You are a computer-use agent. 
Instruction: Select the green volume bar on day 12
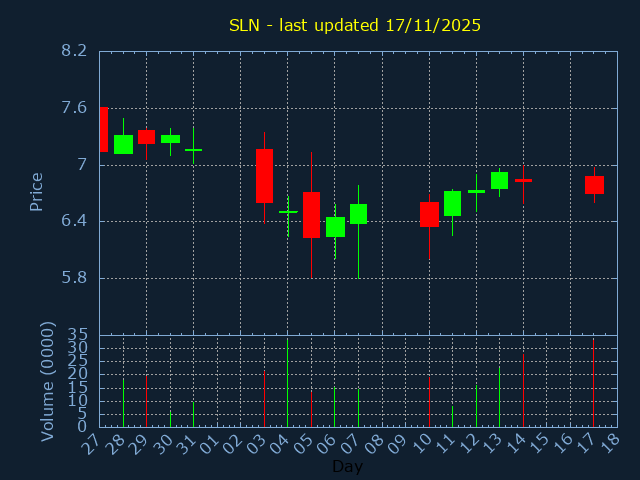point(476,406)
